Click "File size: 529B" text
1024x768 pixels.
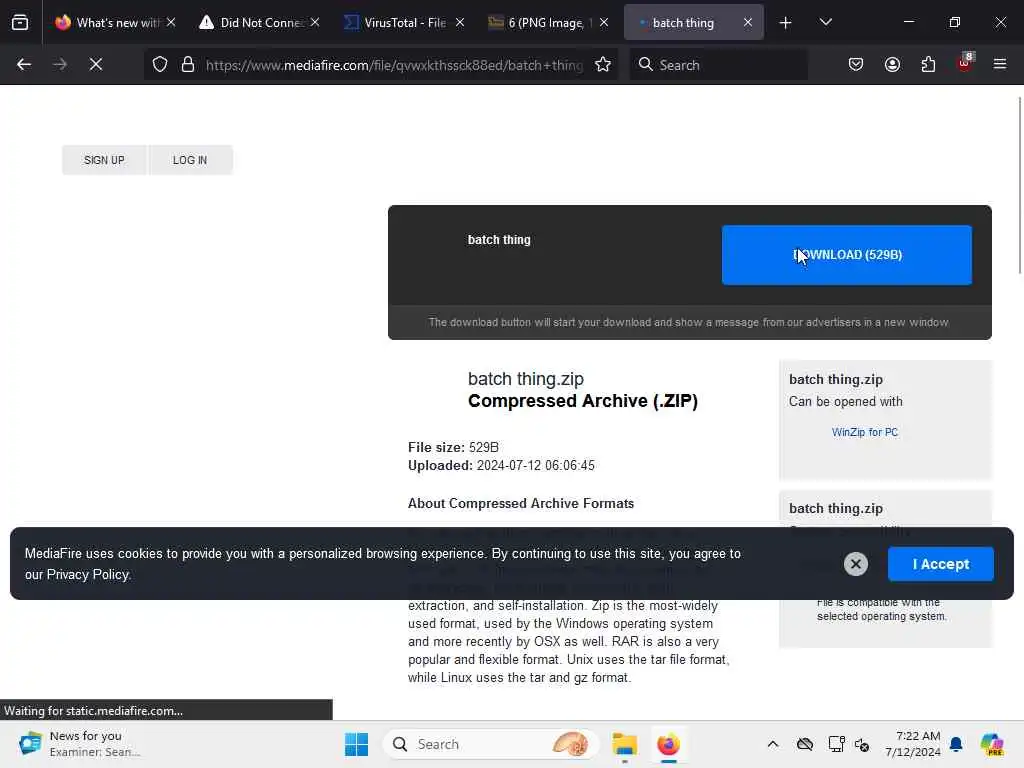point(453,447)
